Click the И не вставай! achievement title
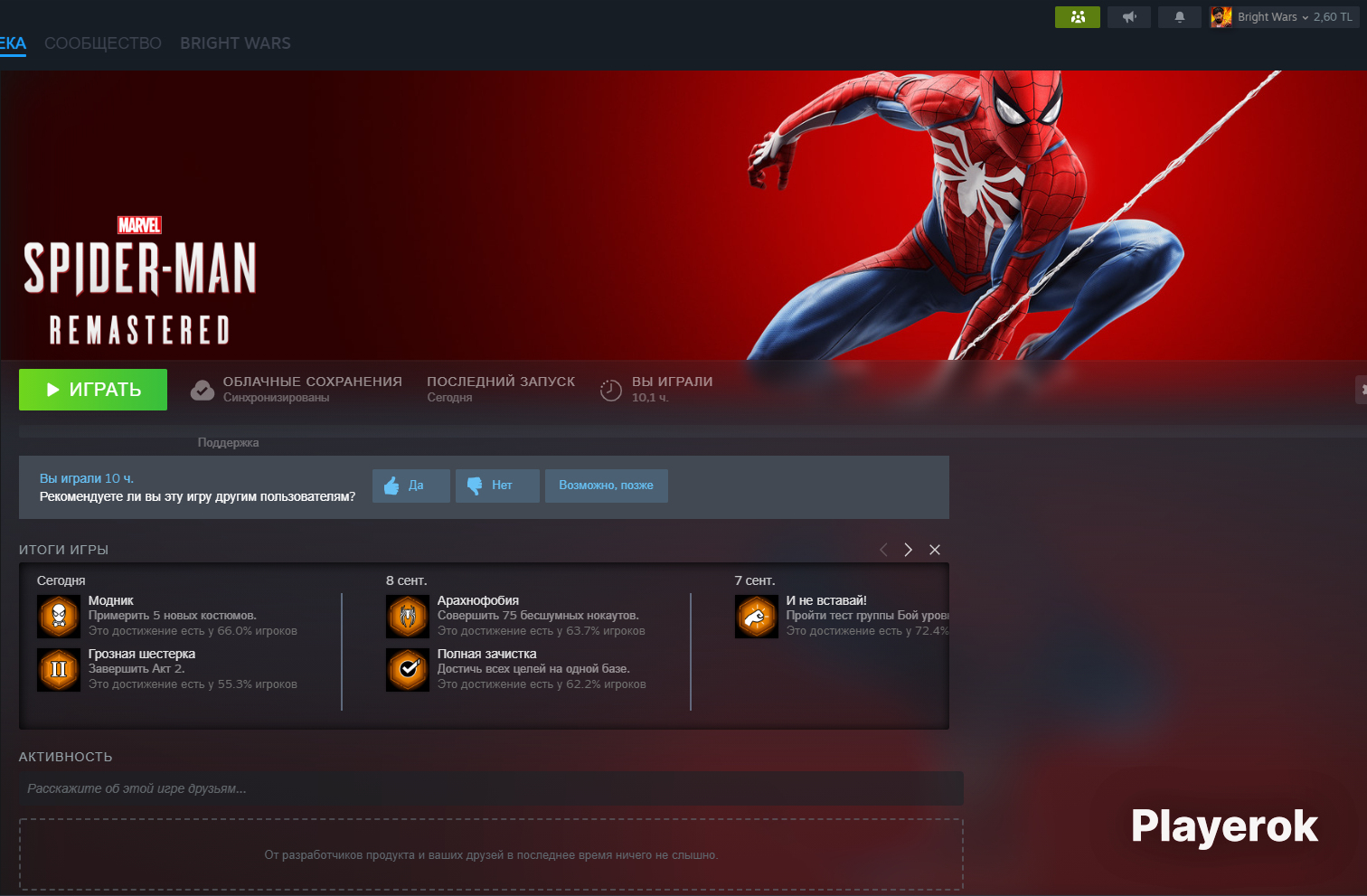The image size is (1367, 896). click(x=826, y=600)
